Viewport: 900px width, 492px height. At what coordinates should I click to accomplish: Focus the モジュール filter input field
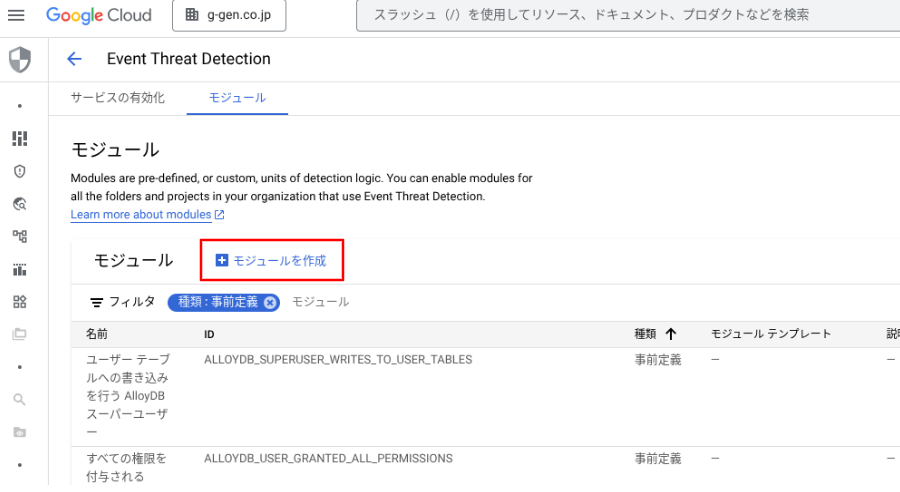click(320, 302)
